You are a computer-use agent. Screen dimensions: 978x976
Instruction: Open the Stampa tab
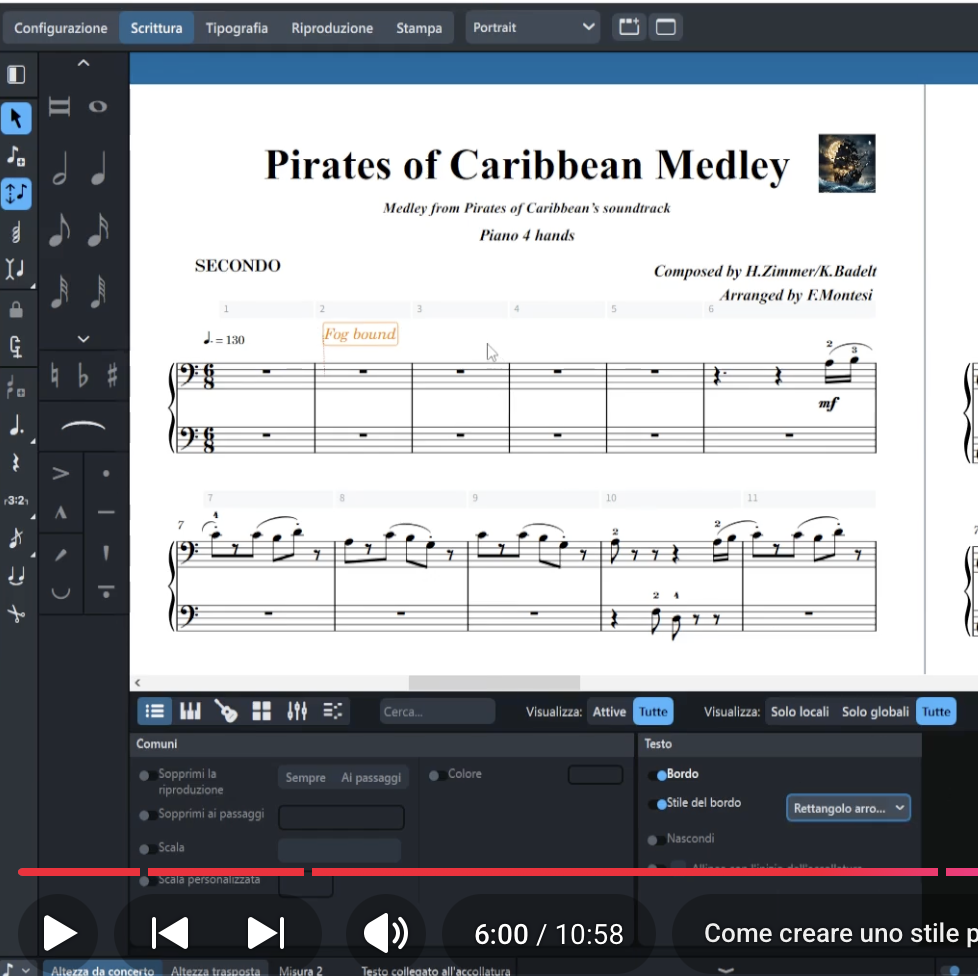(x=419, y=28)
